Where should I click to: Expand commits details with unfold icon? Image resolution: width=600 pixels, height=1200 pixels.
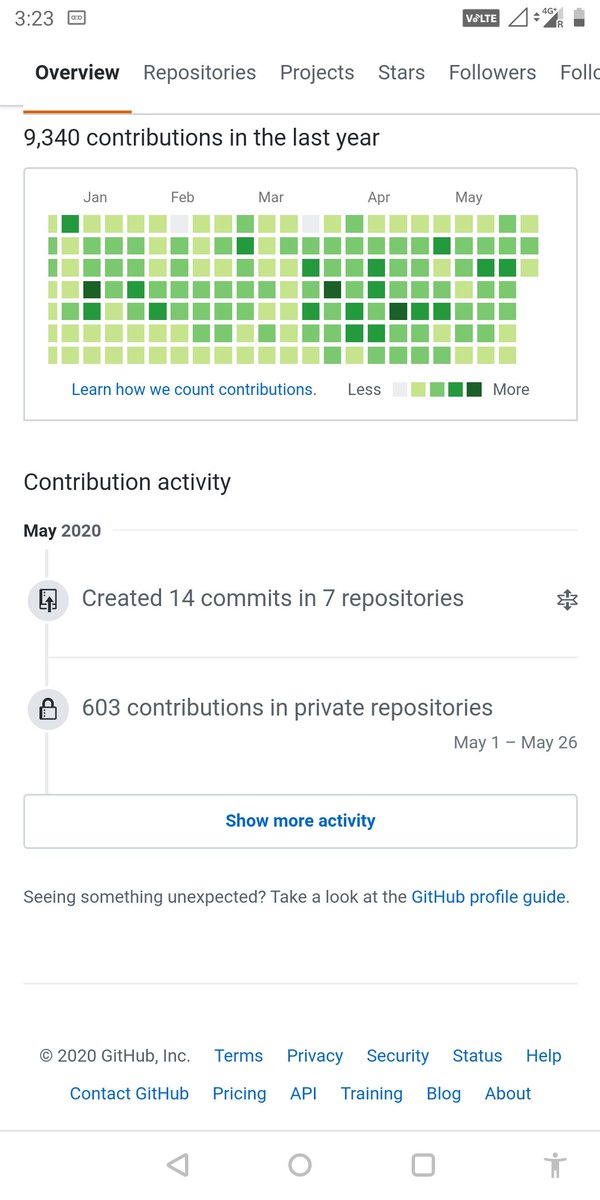point(567,600)
